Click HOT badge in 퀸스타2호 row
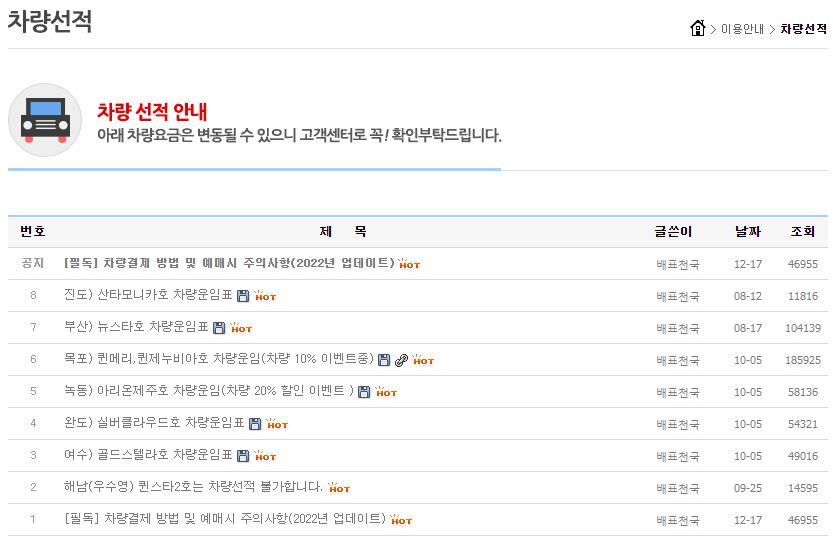This screenshot has height=542, width=833. click(x=339, y=487)
